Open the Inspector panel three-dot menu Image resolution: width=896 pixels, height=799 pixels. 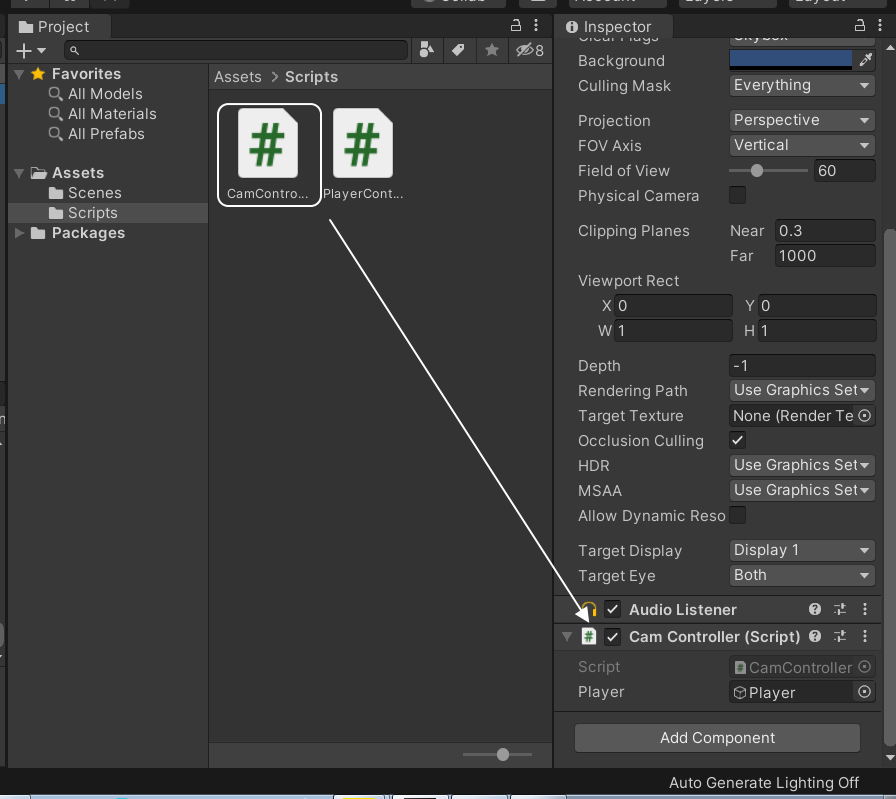point(880,25)
